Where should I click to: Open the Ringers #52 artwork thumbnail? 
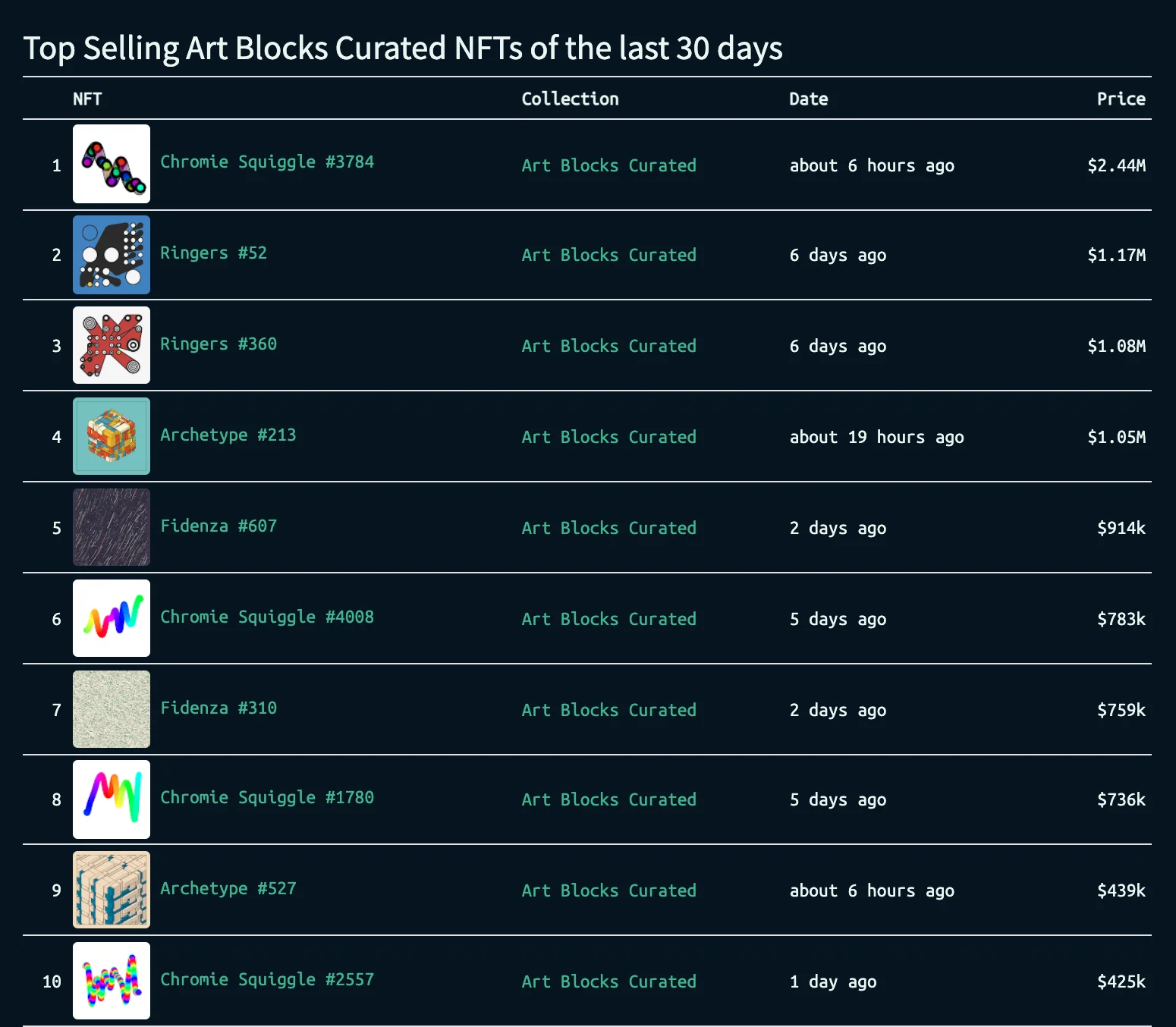(x=112, y=255)
